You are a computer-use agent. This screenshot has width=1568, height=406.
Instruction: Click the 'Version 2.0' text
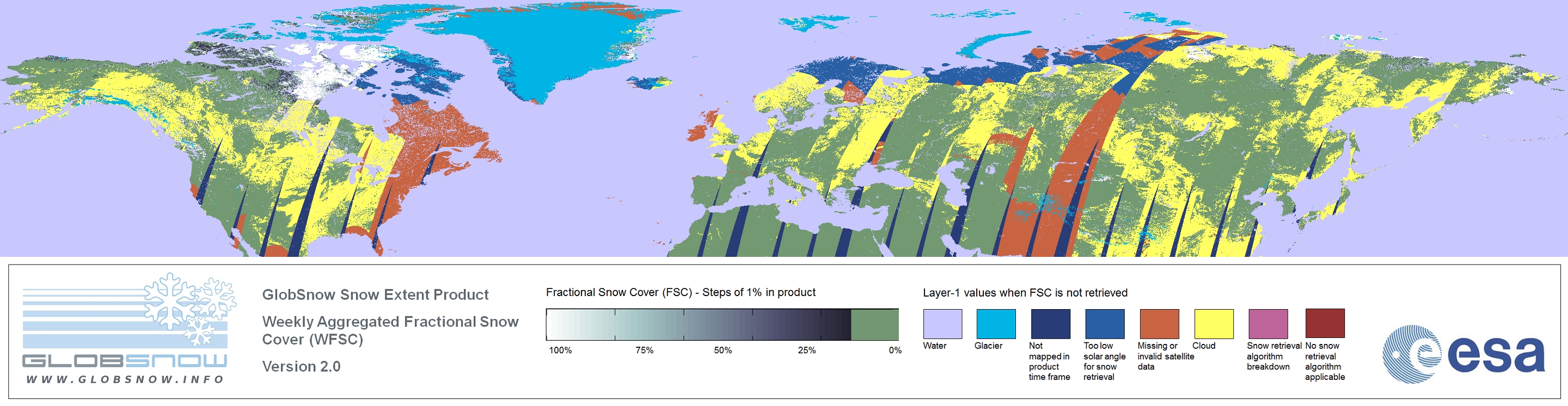point(301,366)
